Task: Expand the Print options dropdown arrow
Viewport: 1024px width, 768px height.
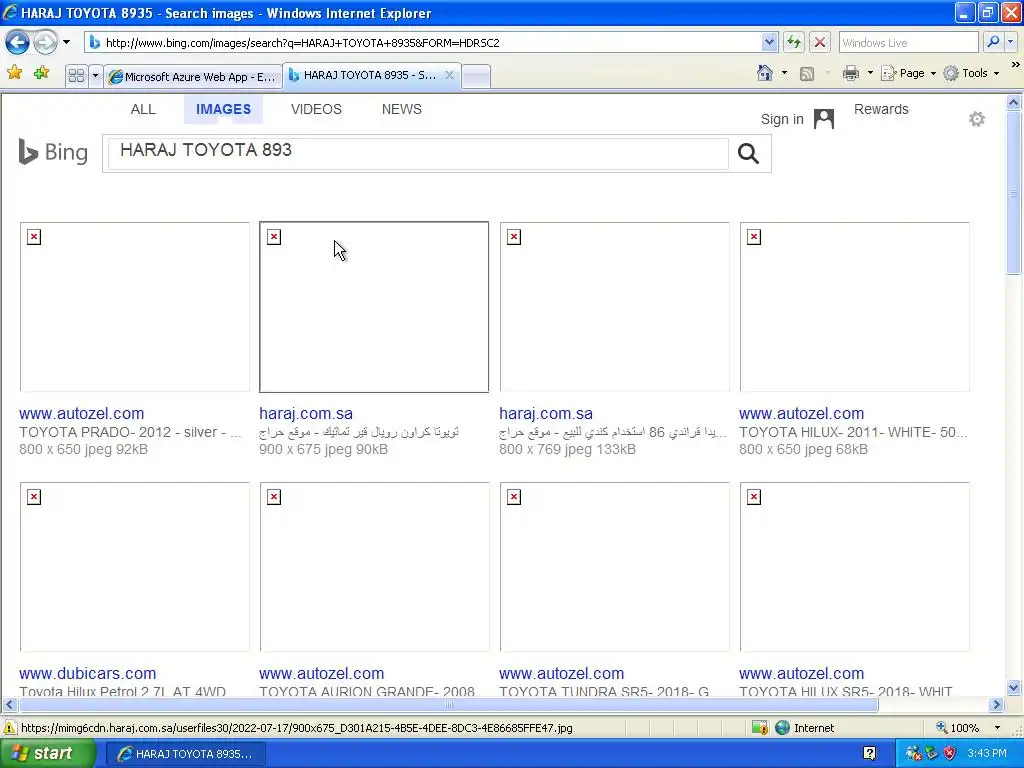Action: 870,73
